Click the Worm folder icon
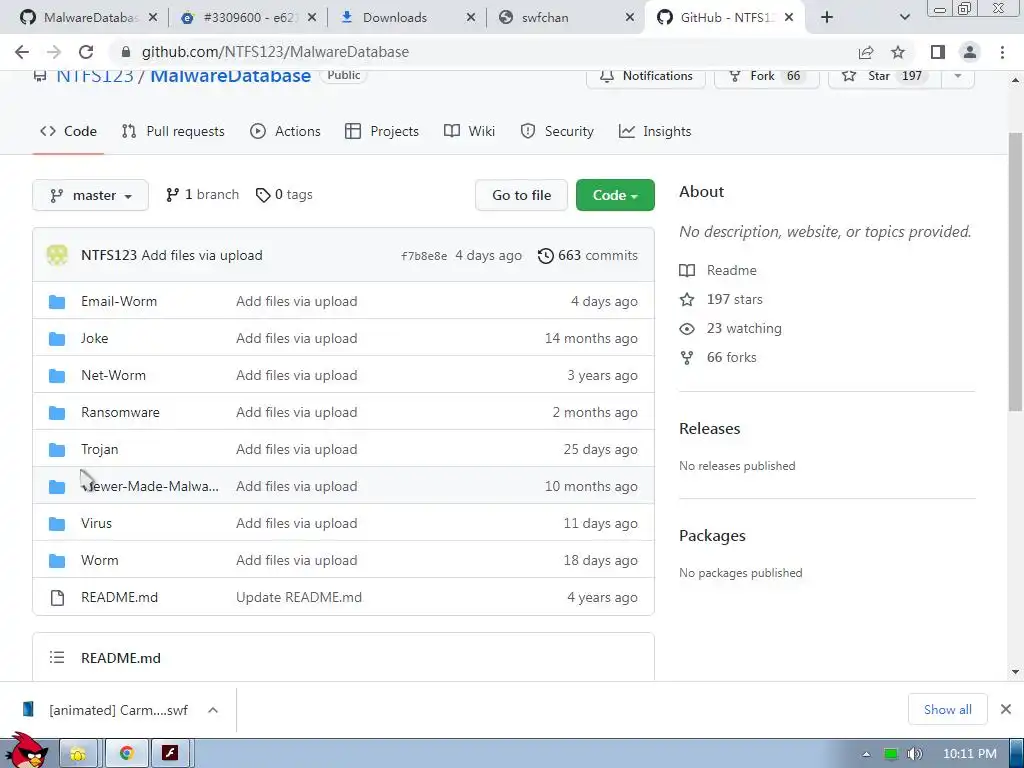1024x768 pixels. point(57,560)
